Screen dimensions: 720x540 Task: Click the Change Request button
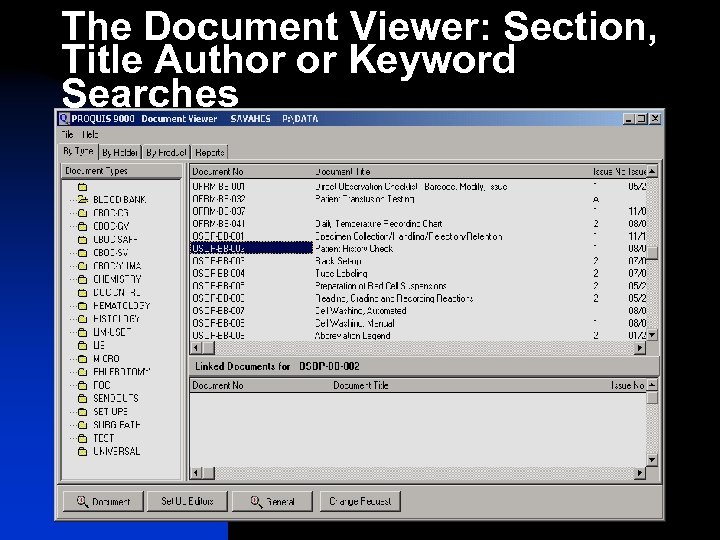pos(360,501)
